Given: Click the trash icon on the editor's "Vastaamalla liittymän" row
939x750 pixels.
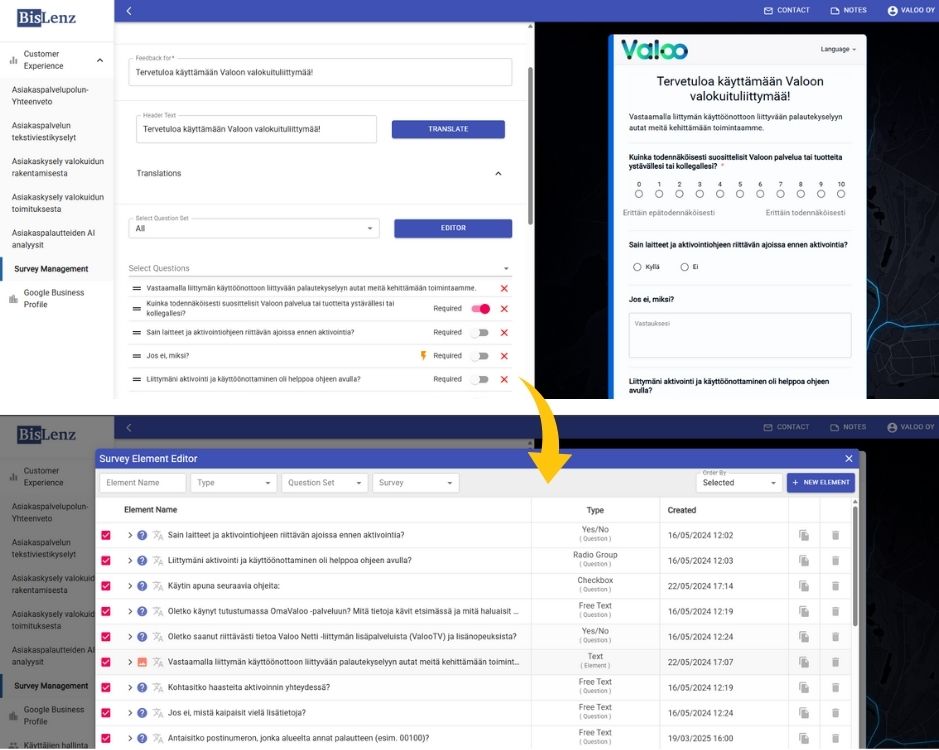Looking at the screenshot, I should (835, 663).
